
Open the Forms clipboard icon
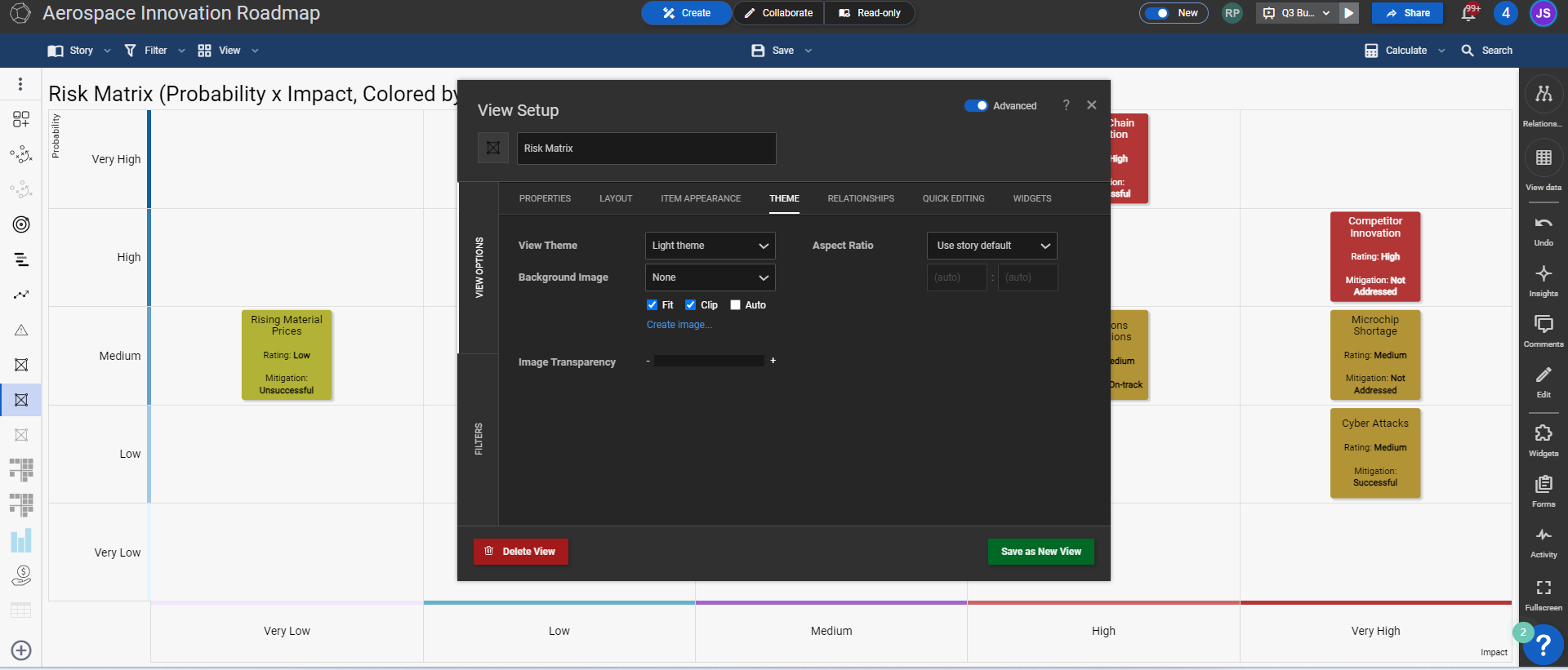pos(1543,485)
